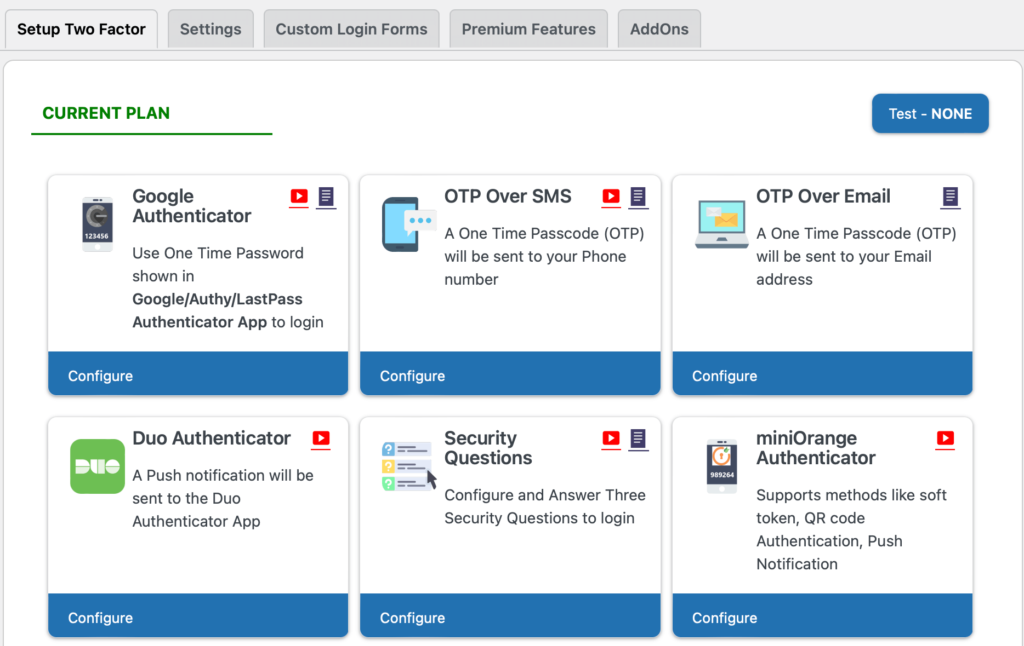1024x646 pixels.
Task: Open Google Authenticator YouTube video guide
Action: pos(299,196)
